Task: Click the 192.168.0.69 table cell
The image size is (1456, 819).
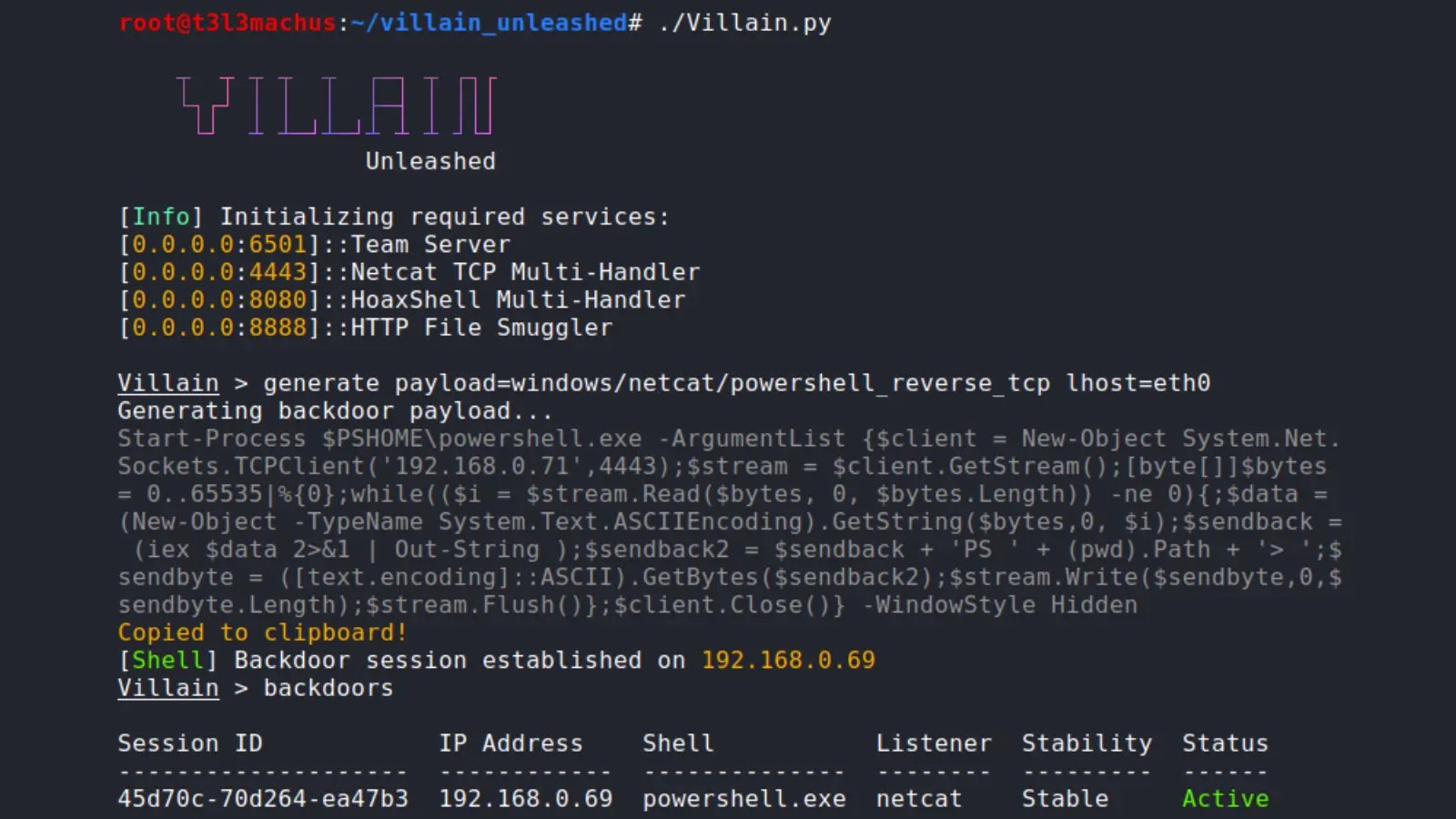Action: click(526, 799)
